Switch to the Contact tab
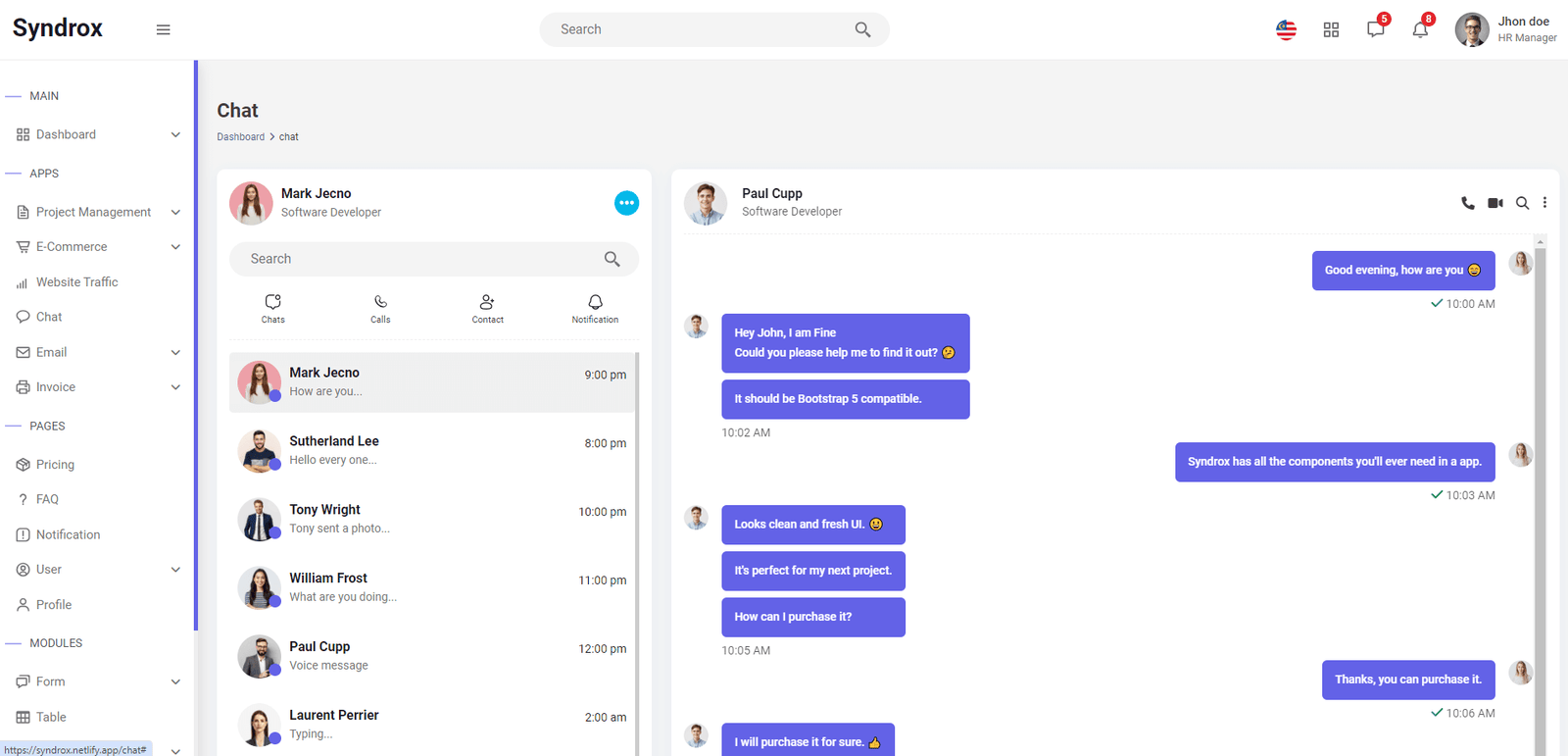The image size is (1568, 756). point(487,309)
